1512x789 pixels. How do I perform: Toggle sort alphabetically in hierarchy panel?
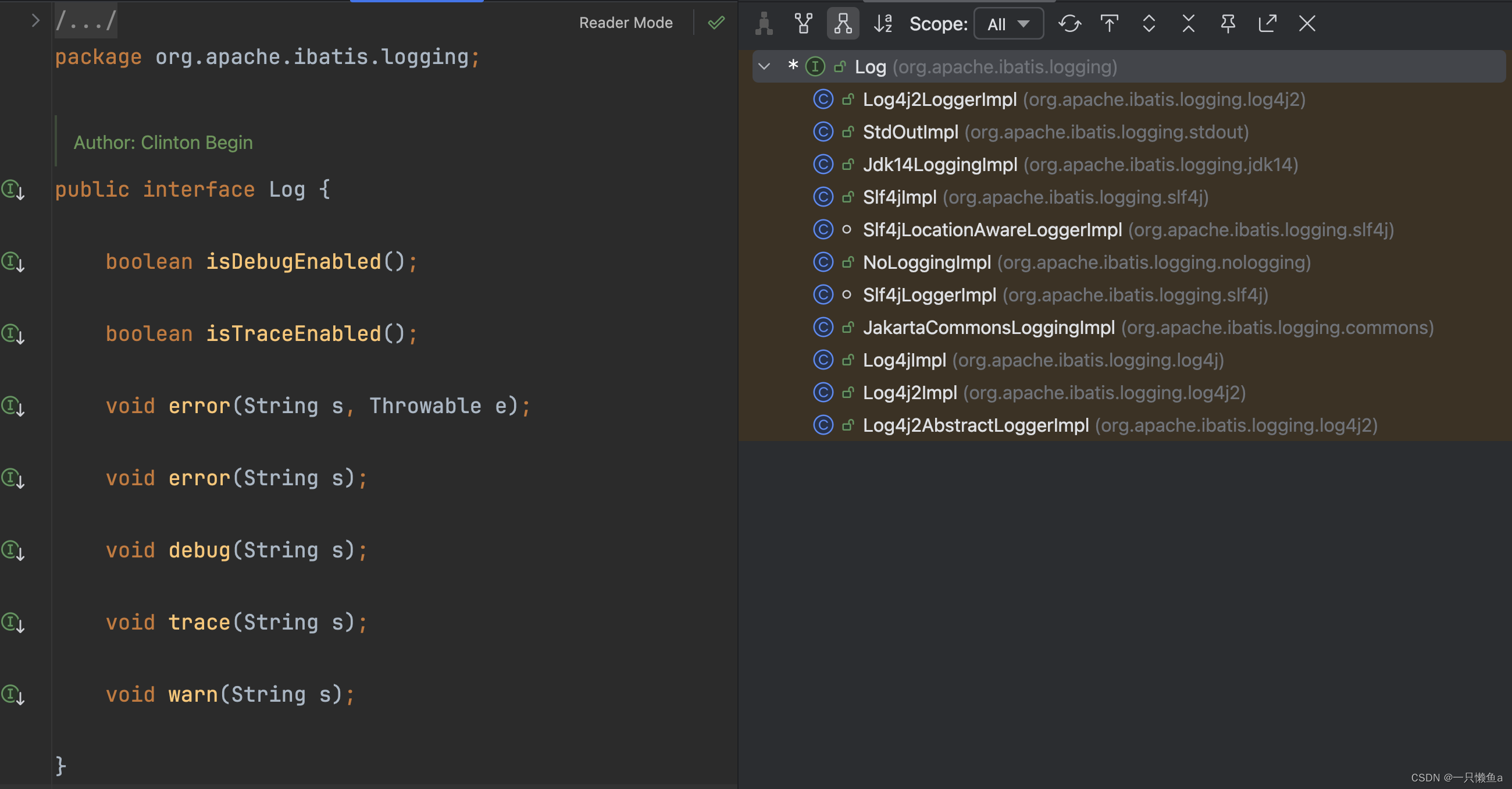[x=882, y=23]
